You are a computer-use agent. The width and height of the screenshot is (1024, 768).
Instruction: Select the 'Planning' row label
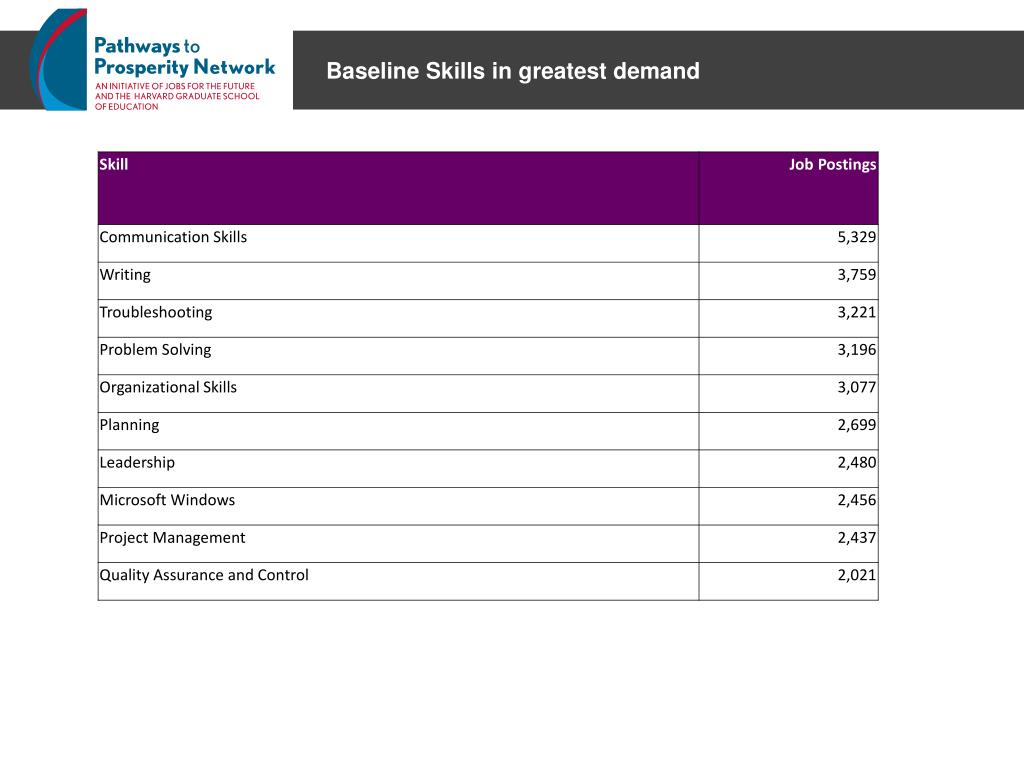coord(129,425)
